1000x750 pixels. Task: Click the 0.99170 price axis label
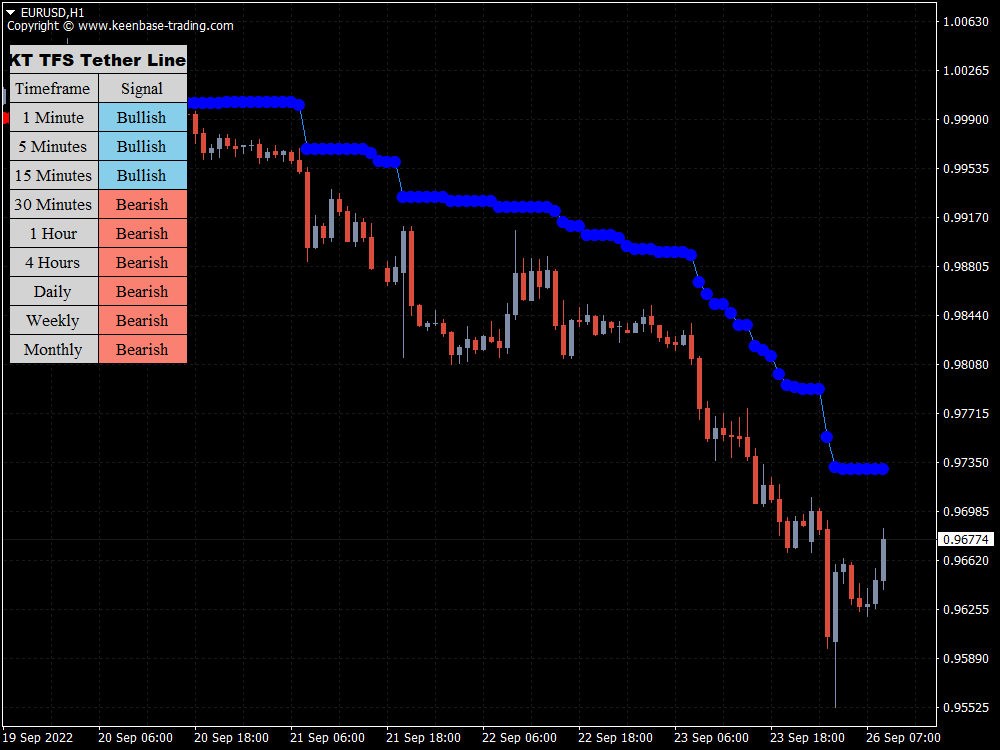[966, 217]
